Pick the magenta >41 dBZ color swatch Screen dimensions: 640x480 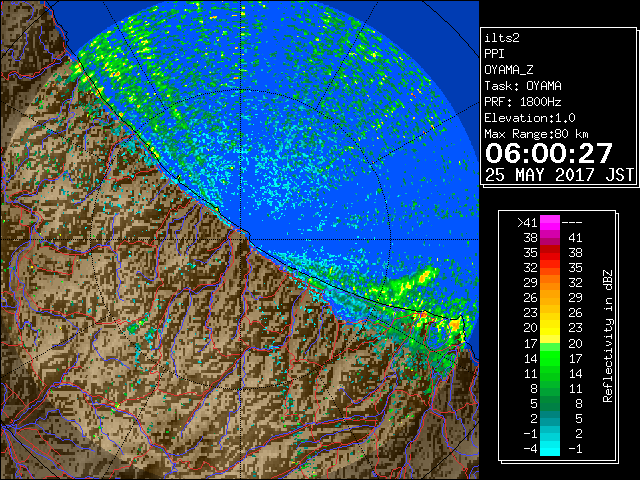[x=550, y=223]
